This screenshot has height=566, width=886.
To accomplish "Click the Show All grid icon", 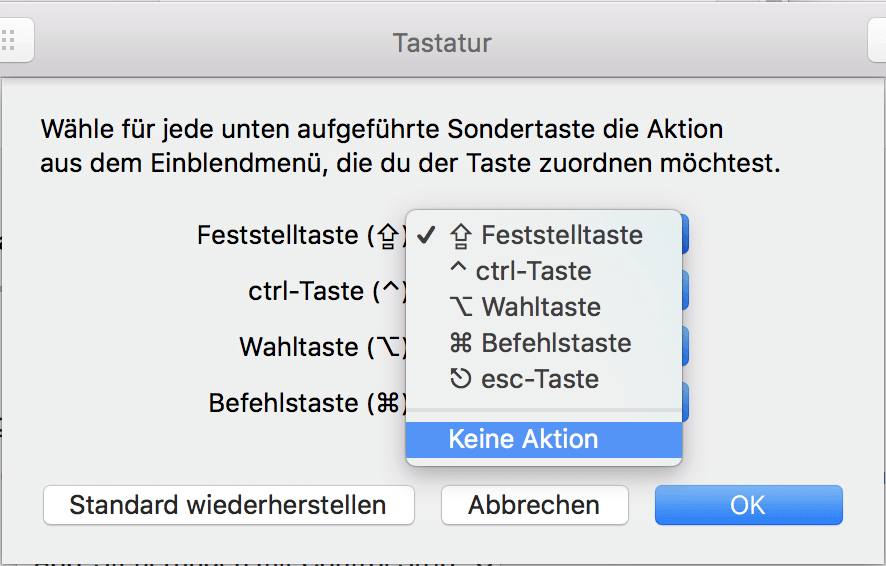I will 10,41.
